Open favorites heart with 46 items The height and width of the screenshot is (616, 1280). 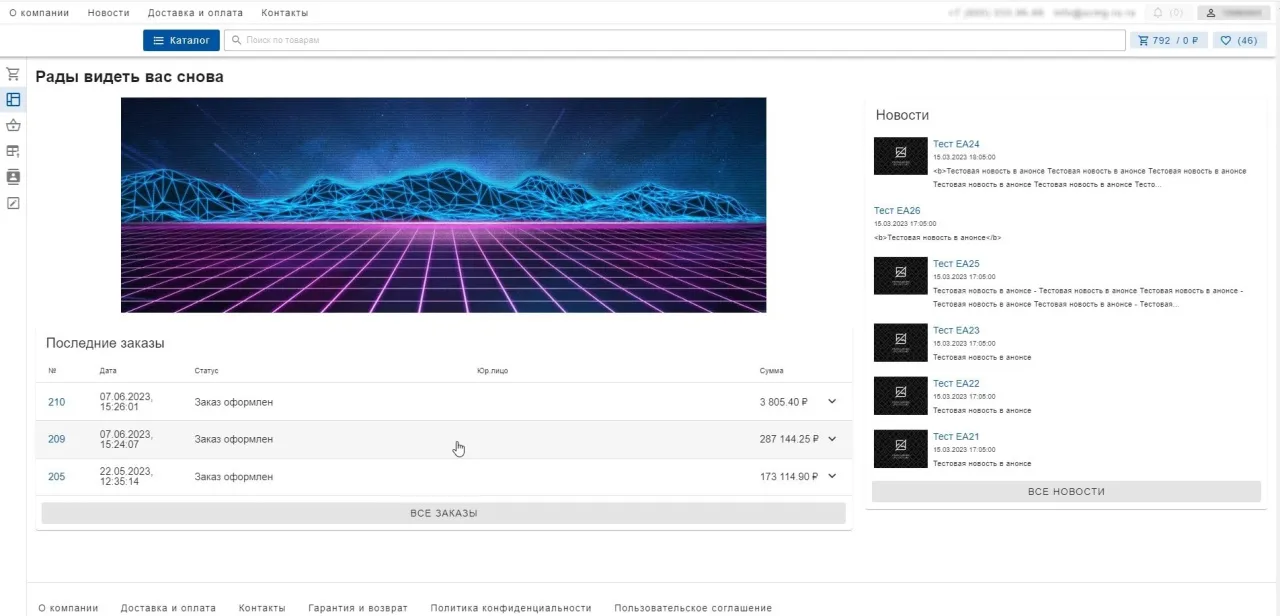(1239, 41)
